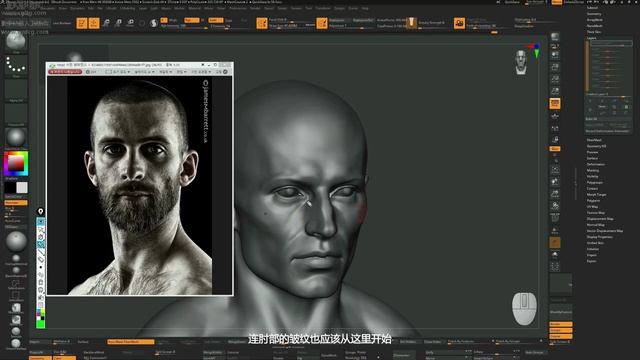Activate the Draw mode button

click(x=94, y=23)
